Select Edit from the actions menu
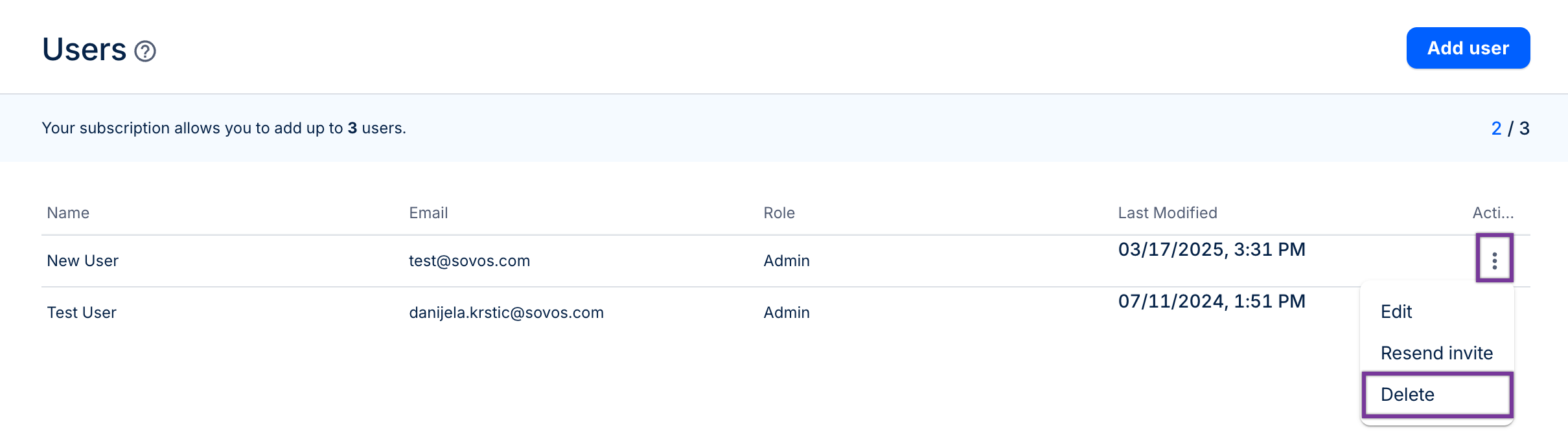Image resolution: width=1568 pixels, height=439 pixels. 1396,311
